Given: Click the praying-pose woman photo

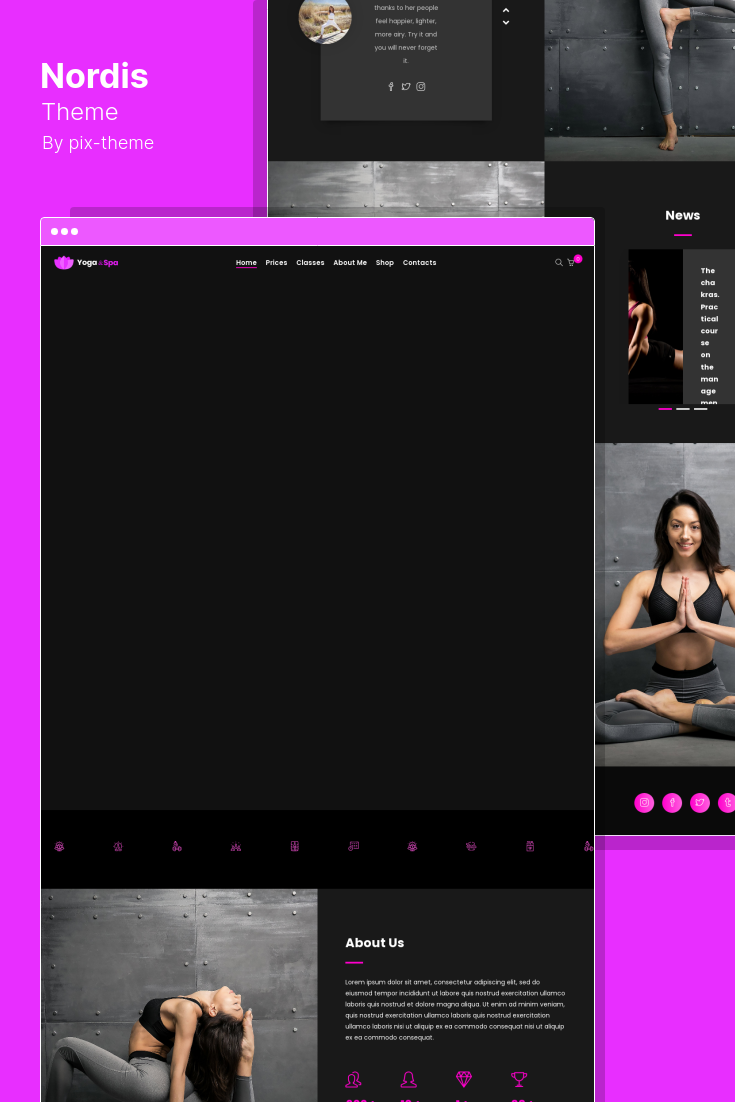Looking at the screenshot, I should [665, 604].
